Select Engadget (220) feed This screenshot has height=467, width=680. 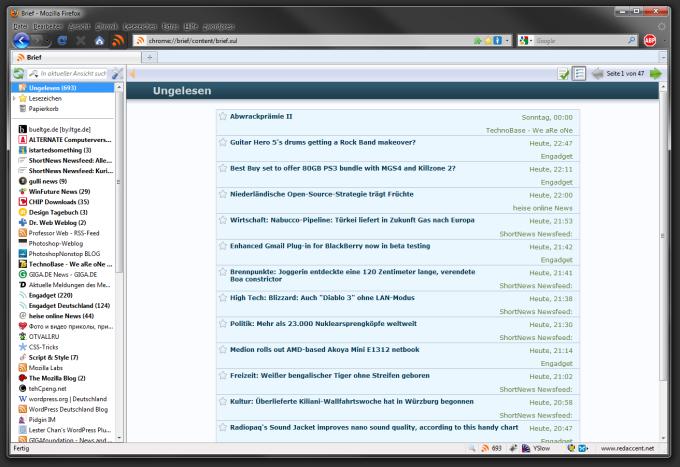50,295
